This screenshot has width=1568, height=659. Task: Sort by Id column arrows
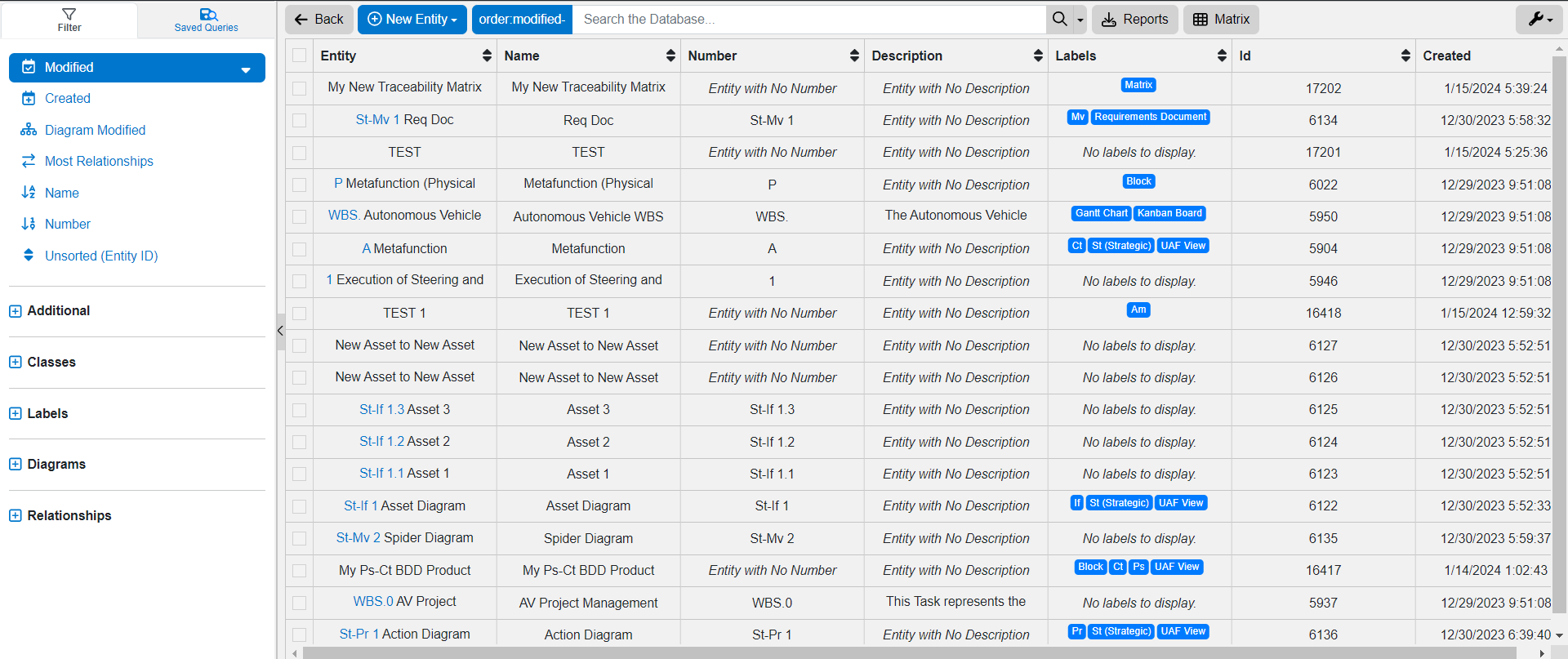(x=1405, y=56)
